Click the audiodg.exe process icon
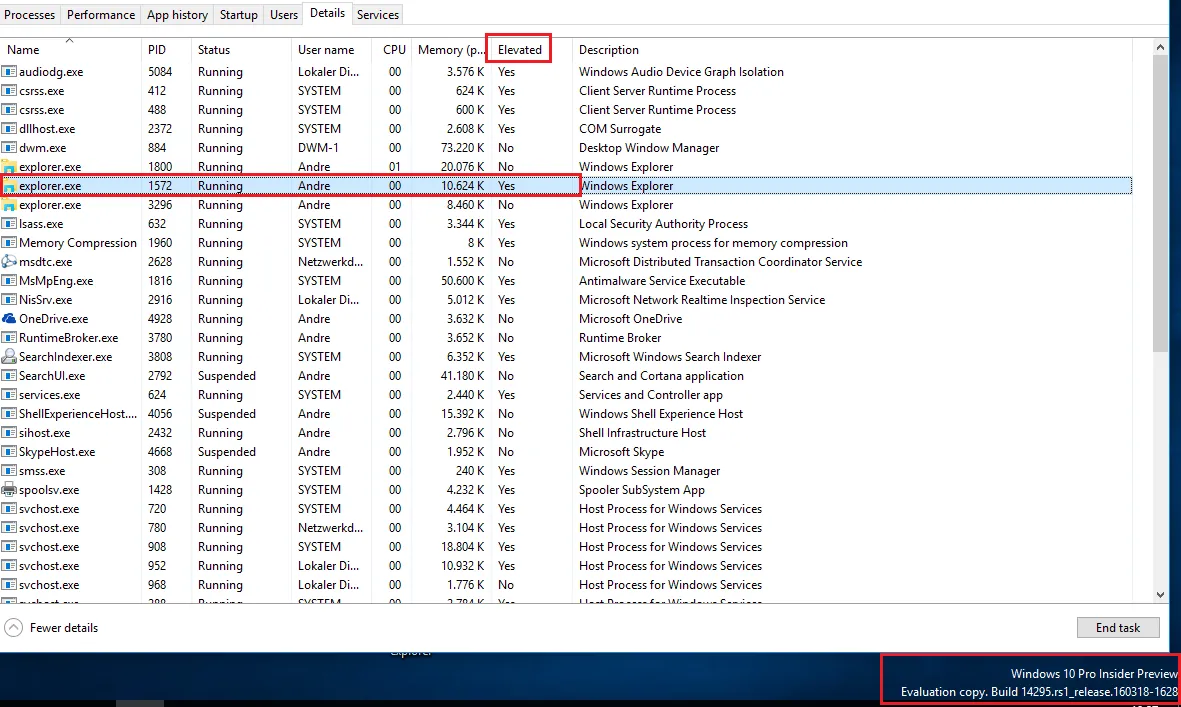The width and height of the screenshot is (1181, 707). [9, 72]
